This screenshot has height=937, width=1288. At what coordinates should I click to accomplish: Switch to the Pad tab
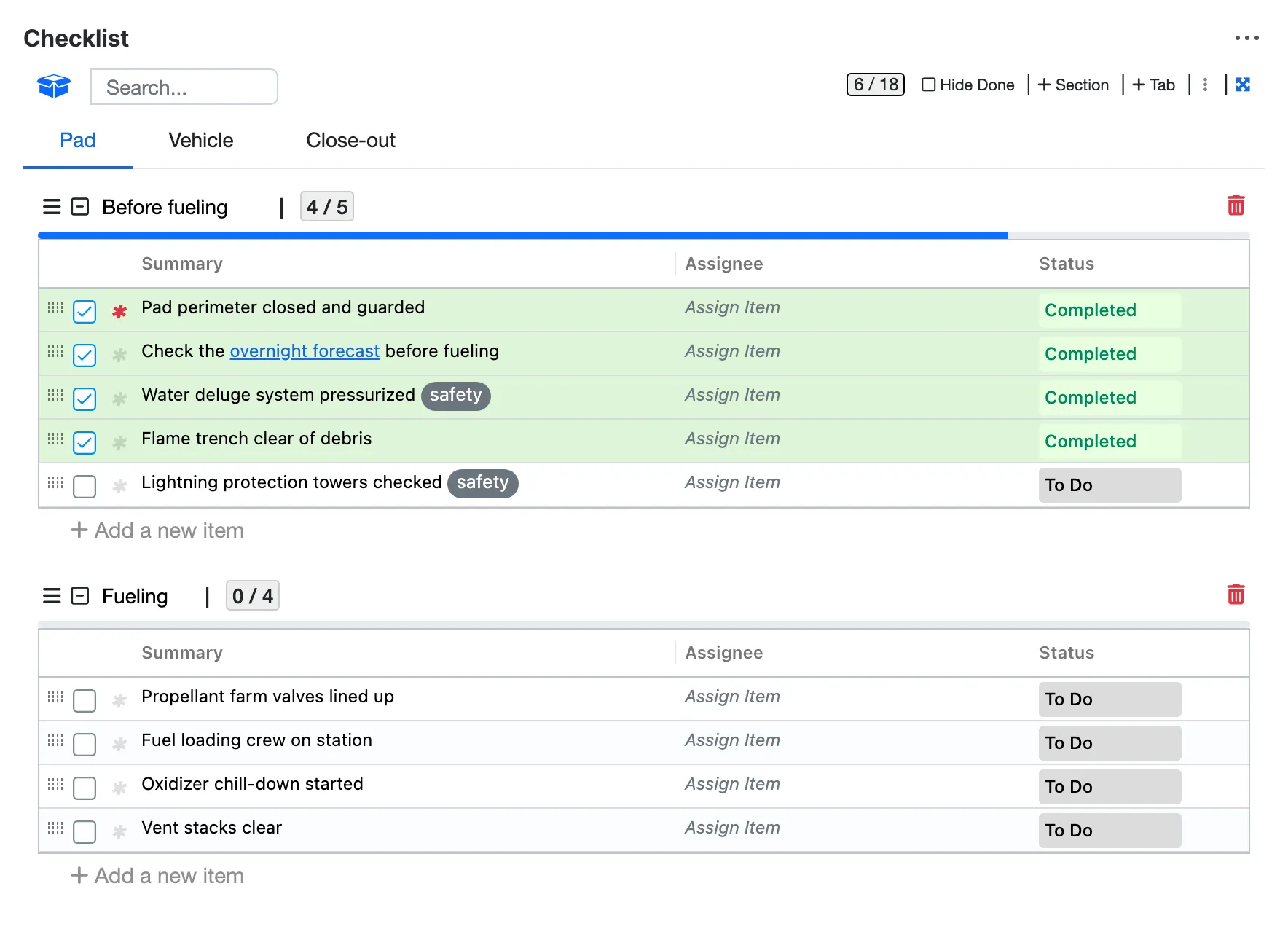coord(78,141)
